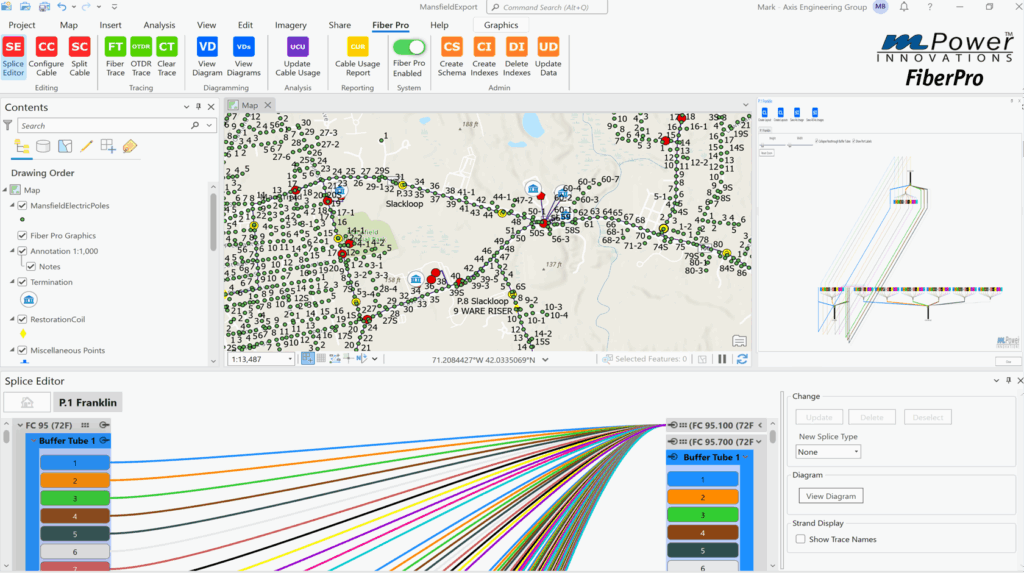
Task: Open coordinate format dropdown
Action: click(x=545, y=359)
